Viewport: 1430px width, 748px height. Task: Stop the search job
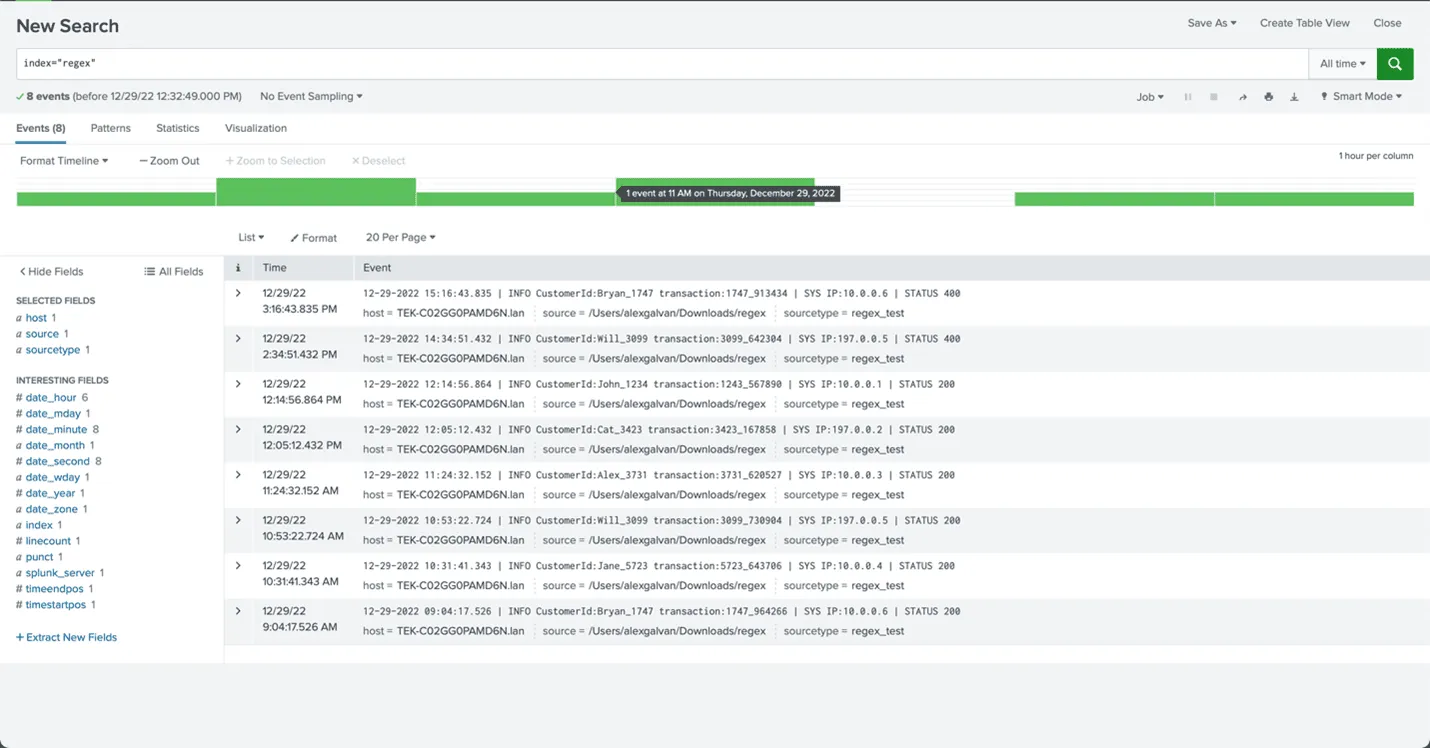point(1214,97)
